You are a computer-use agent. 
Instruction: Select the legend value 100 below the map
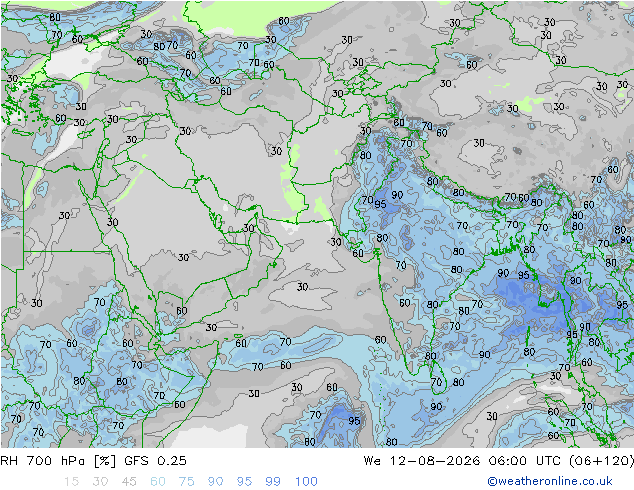306,482
